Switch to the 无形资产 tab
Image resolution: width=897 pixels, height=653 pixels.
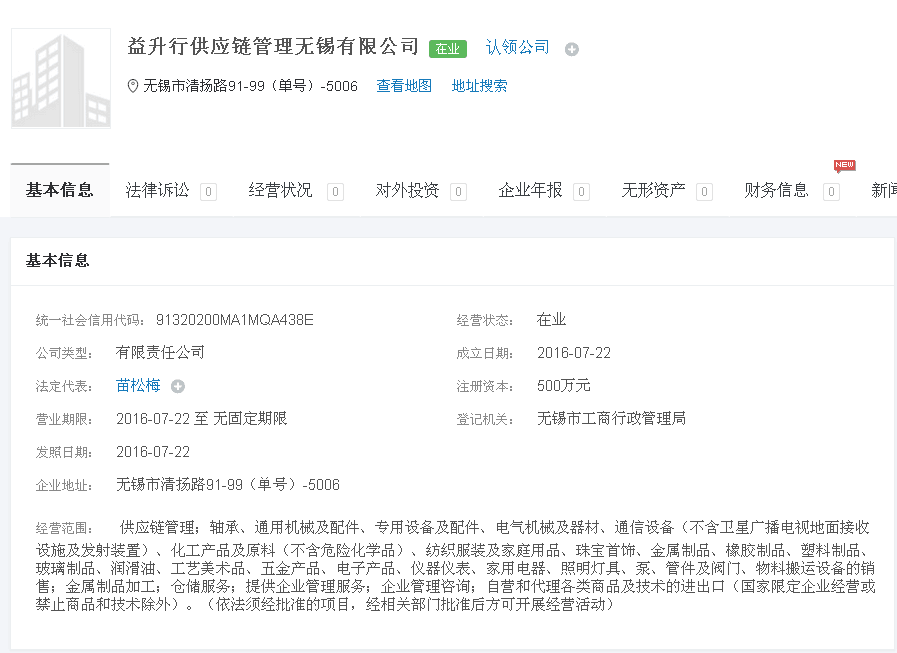point(654,190)
